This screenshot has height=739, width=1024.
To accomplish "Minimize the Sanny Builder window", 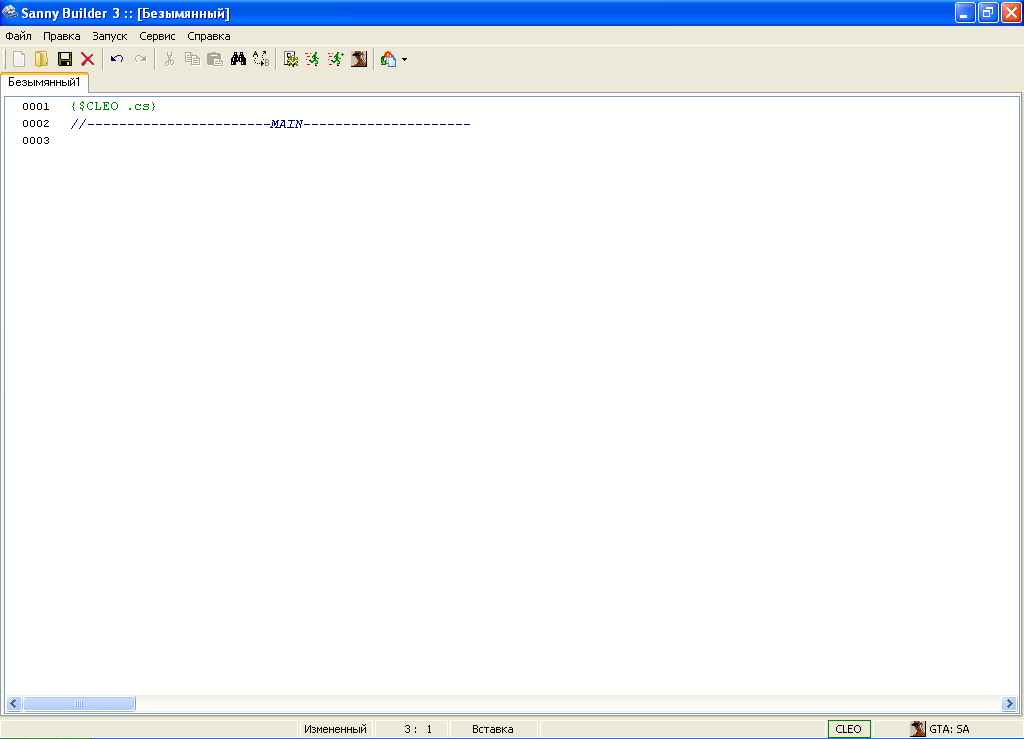I will [965, 13].
